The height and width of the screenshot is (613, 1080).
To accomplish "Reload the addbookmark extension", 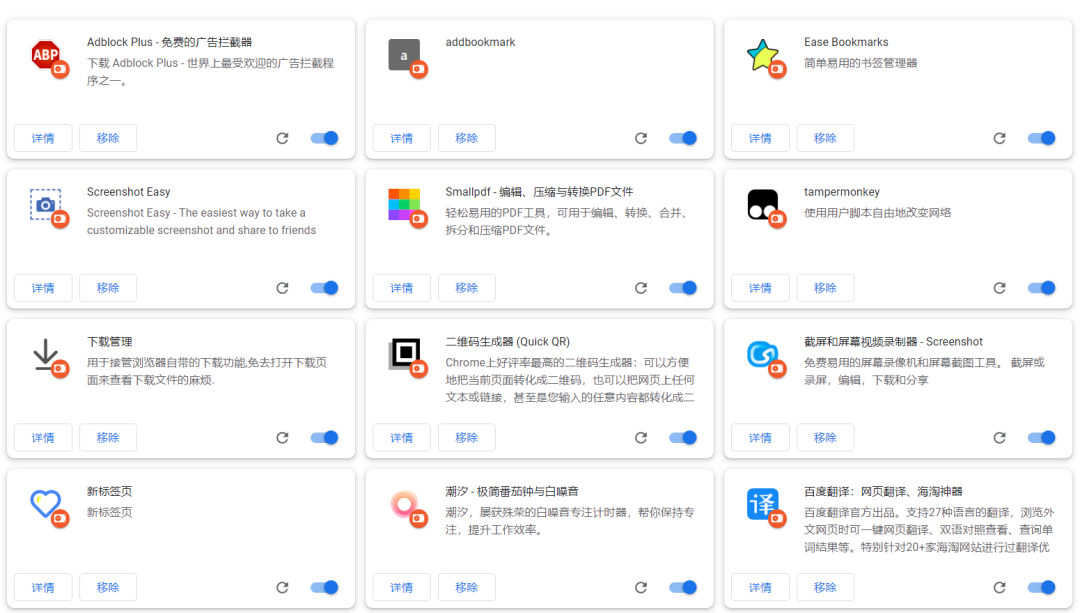I will coord(641,138).
